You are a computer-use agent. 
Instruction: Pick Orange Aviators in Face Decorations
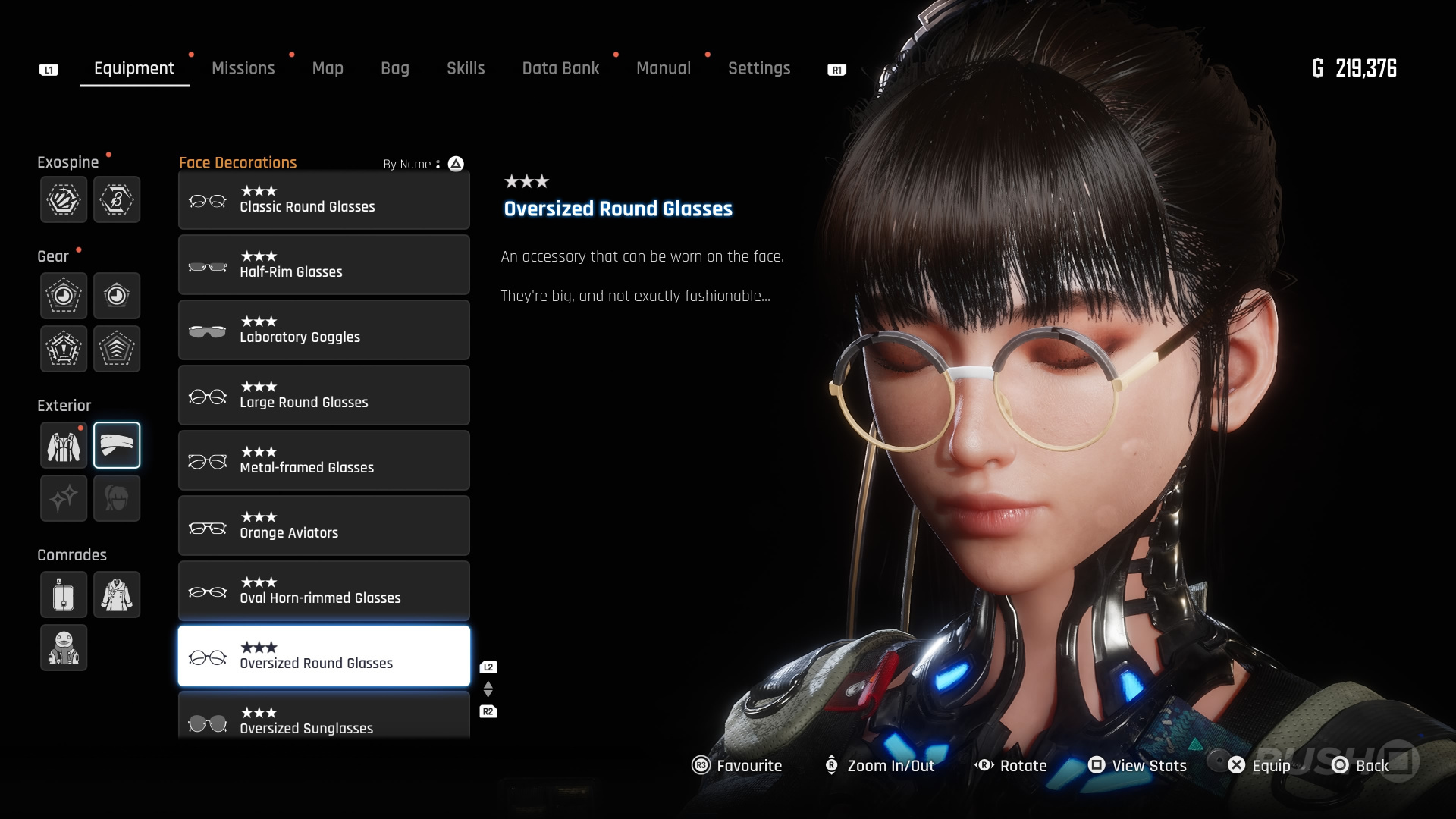(x=324, y=526)
